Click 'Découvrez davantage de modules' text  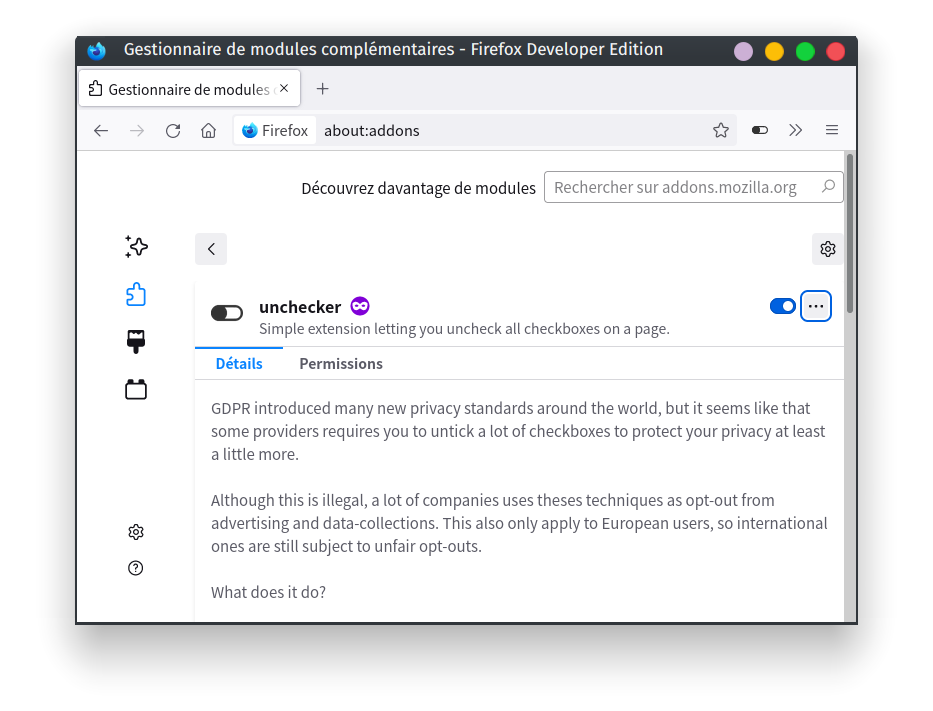point(418,189)
